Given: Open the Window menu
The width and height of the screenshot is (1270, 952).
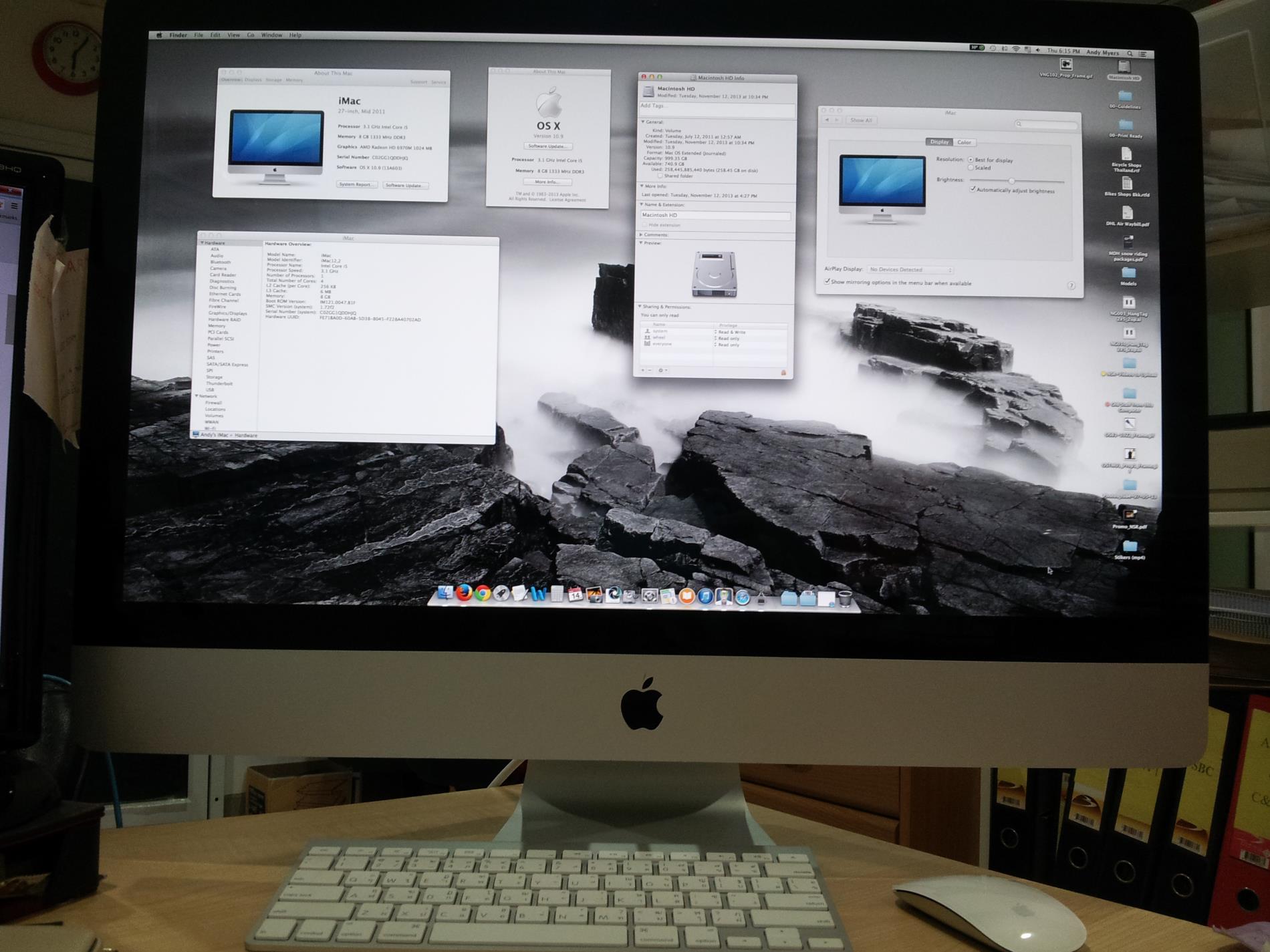Looking at the screenshot, I should click(x=271, y=35).
